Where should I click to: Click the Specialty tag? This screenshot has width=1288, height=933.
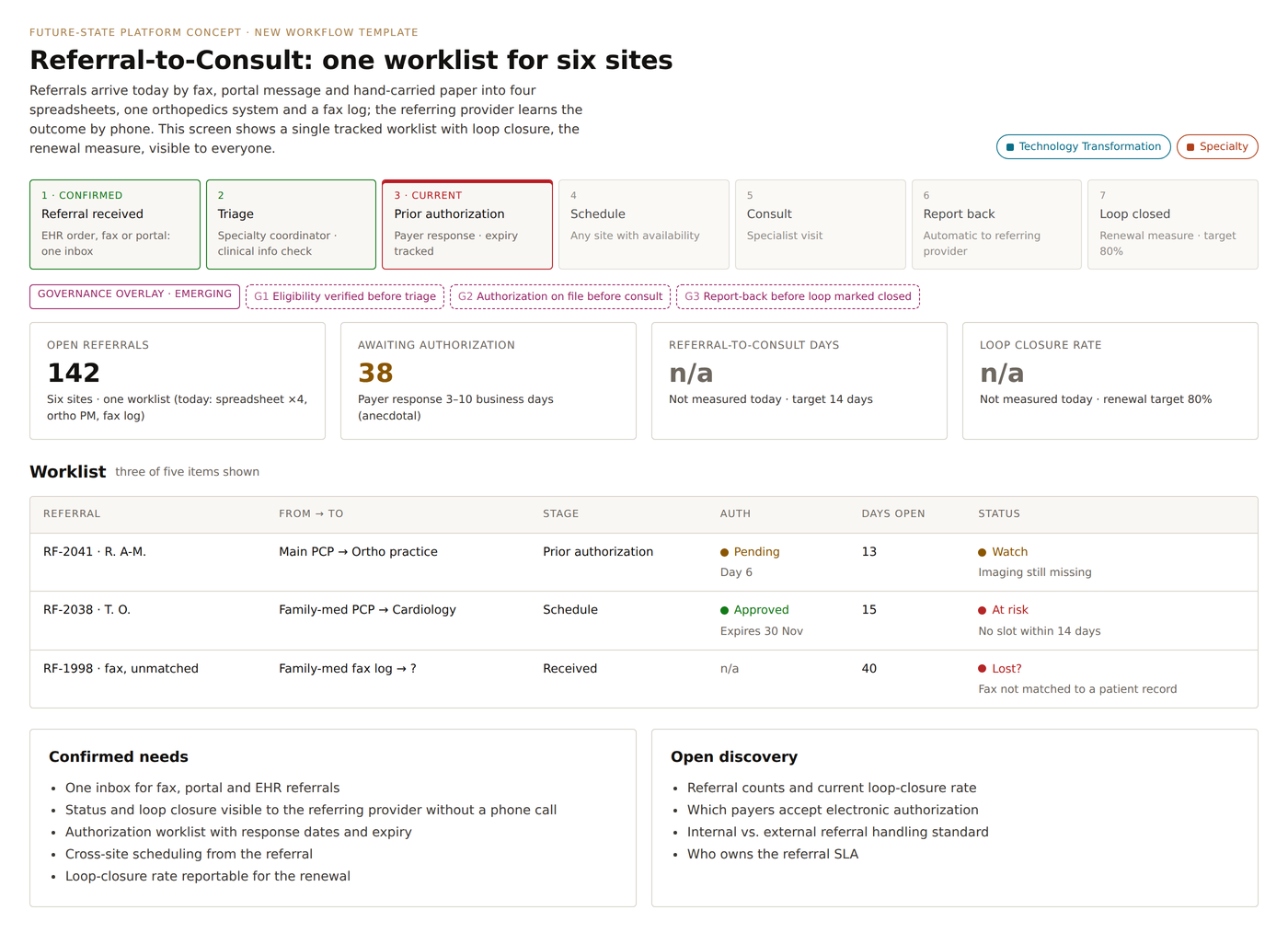(x=1217, y=147)
